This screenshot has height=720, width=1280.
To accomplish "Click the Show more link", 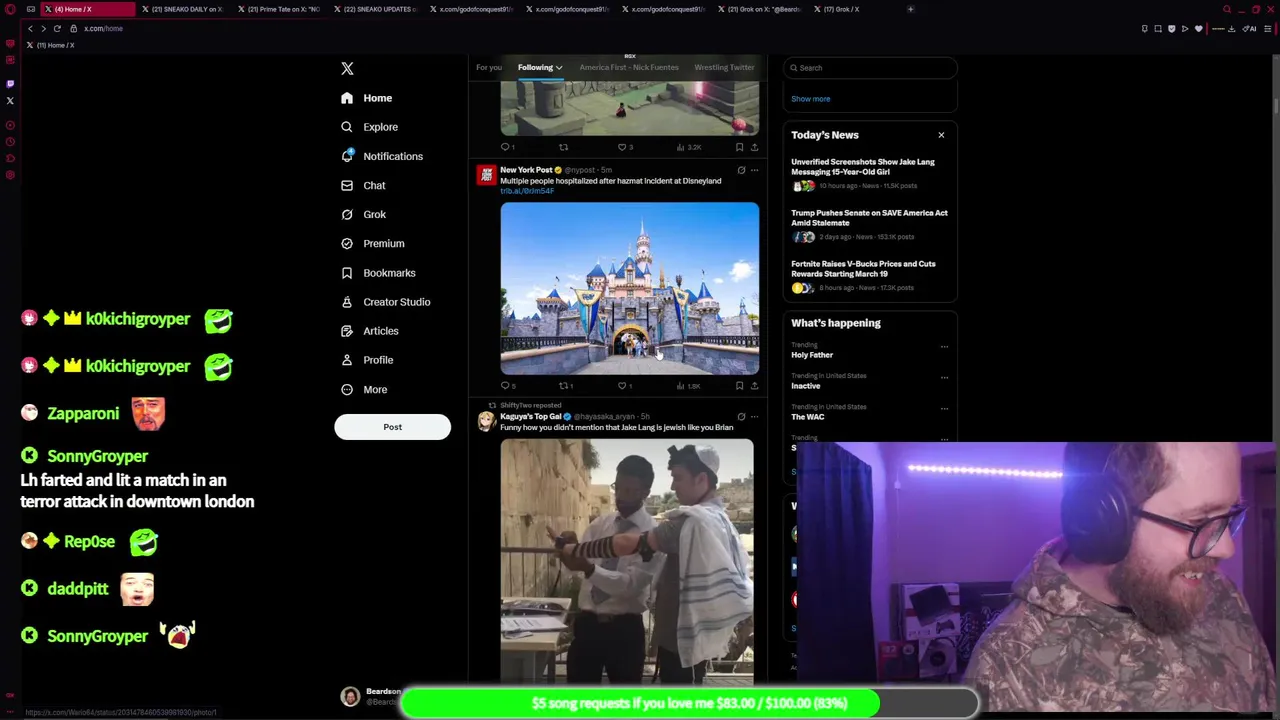I will click(x=810, y=99).
